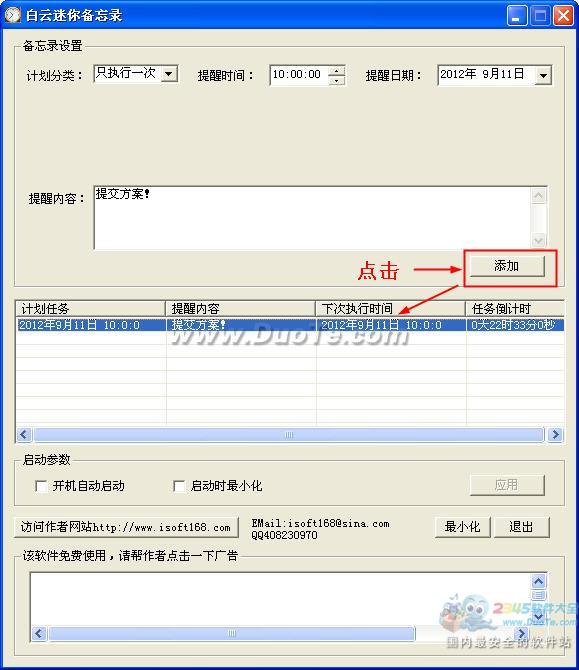Click the task list's right scroll arrow
The height and width of the screenshot is (670, 579).
[555, 435]
